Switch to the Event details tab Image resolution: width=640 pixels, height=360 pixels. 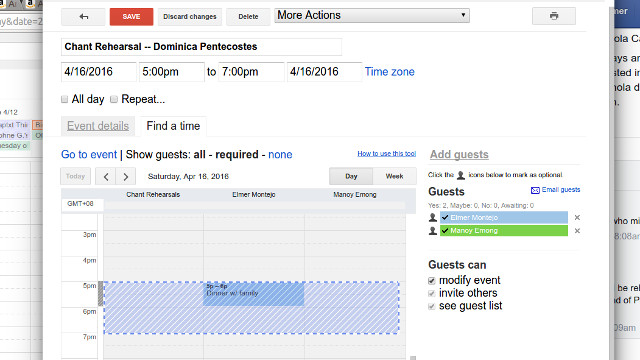pos(98,126)
